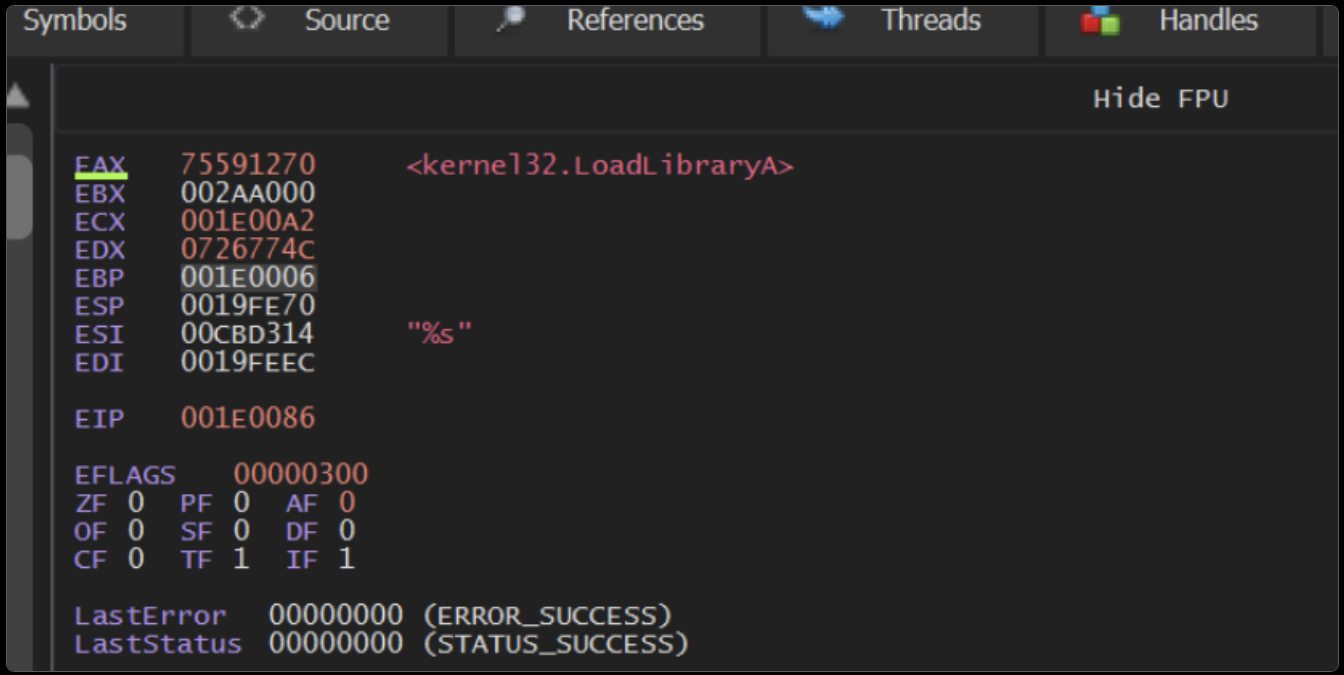Switch to the Source tab

coord(346,21)
